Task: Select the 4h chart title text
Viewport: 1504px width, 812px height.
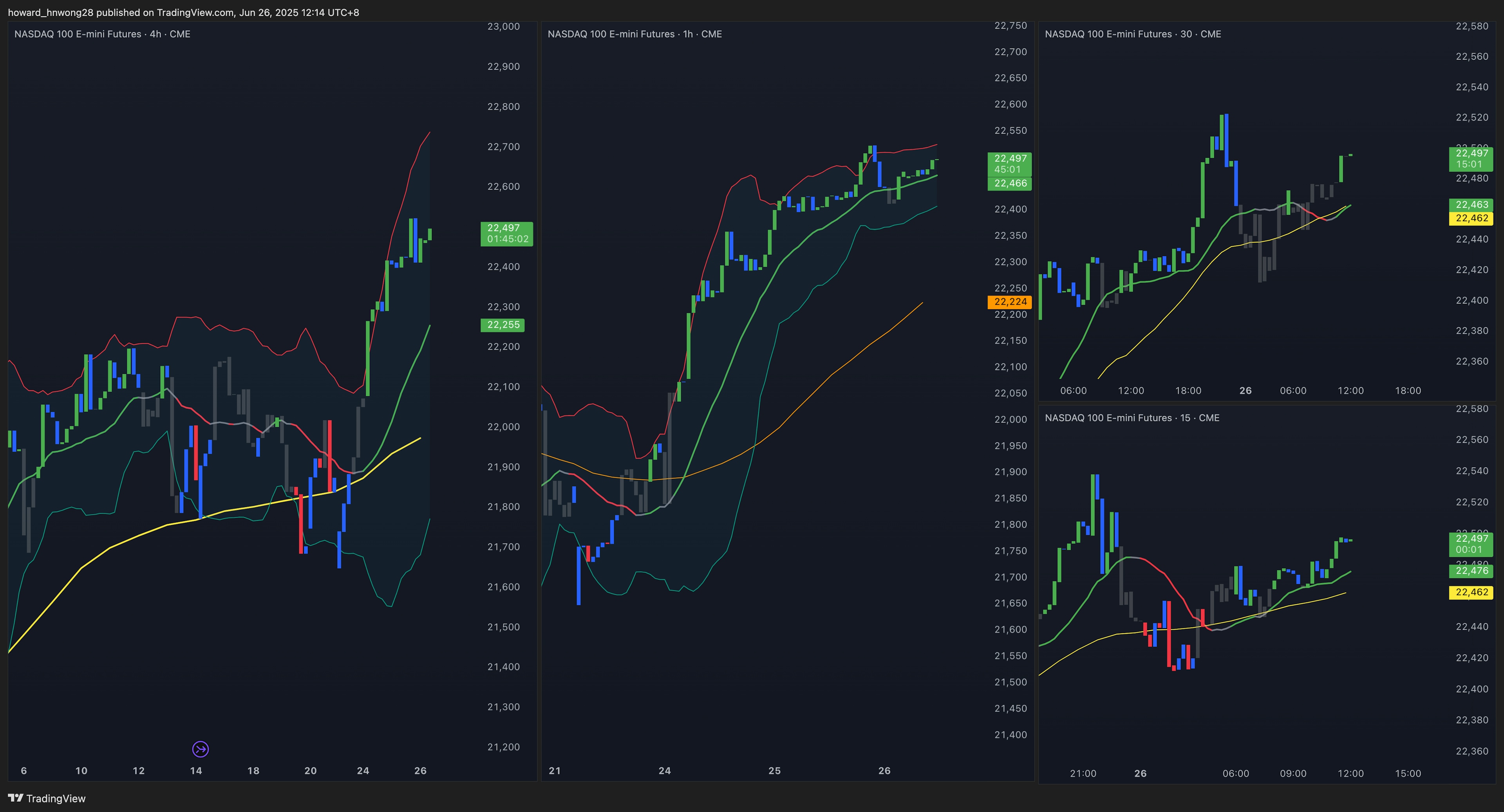Action: tap(102, 34)
